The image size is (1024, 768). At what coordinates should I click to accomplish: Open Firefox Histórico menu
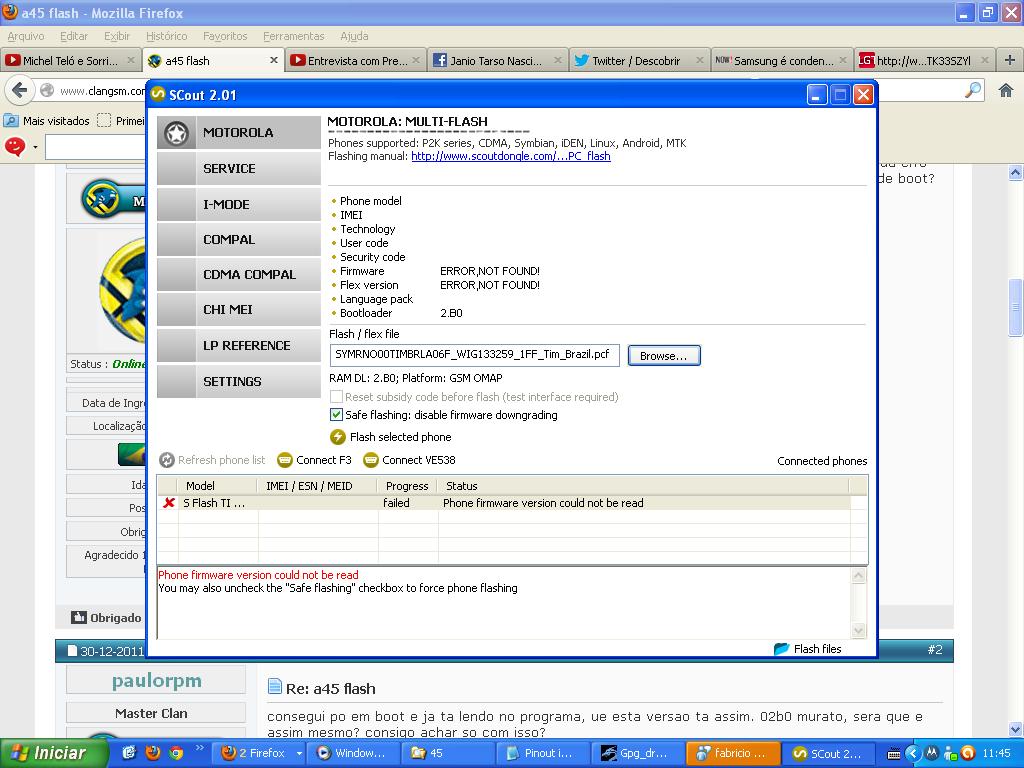[167, 36]
